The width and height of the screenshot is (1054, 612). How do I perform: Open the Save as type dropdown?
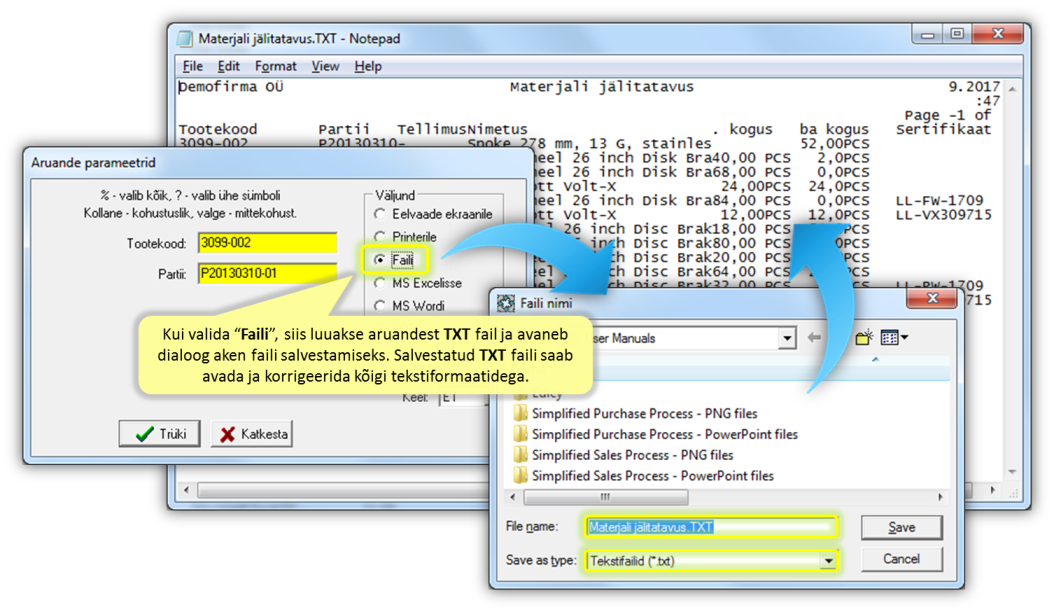828,560
